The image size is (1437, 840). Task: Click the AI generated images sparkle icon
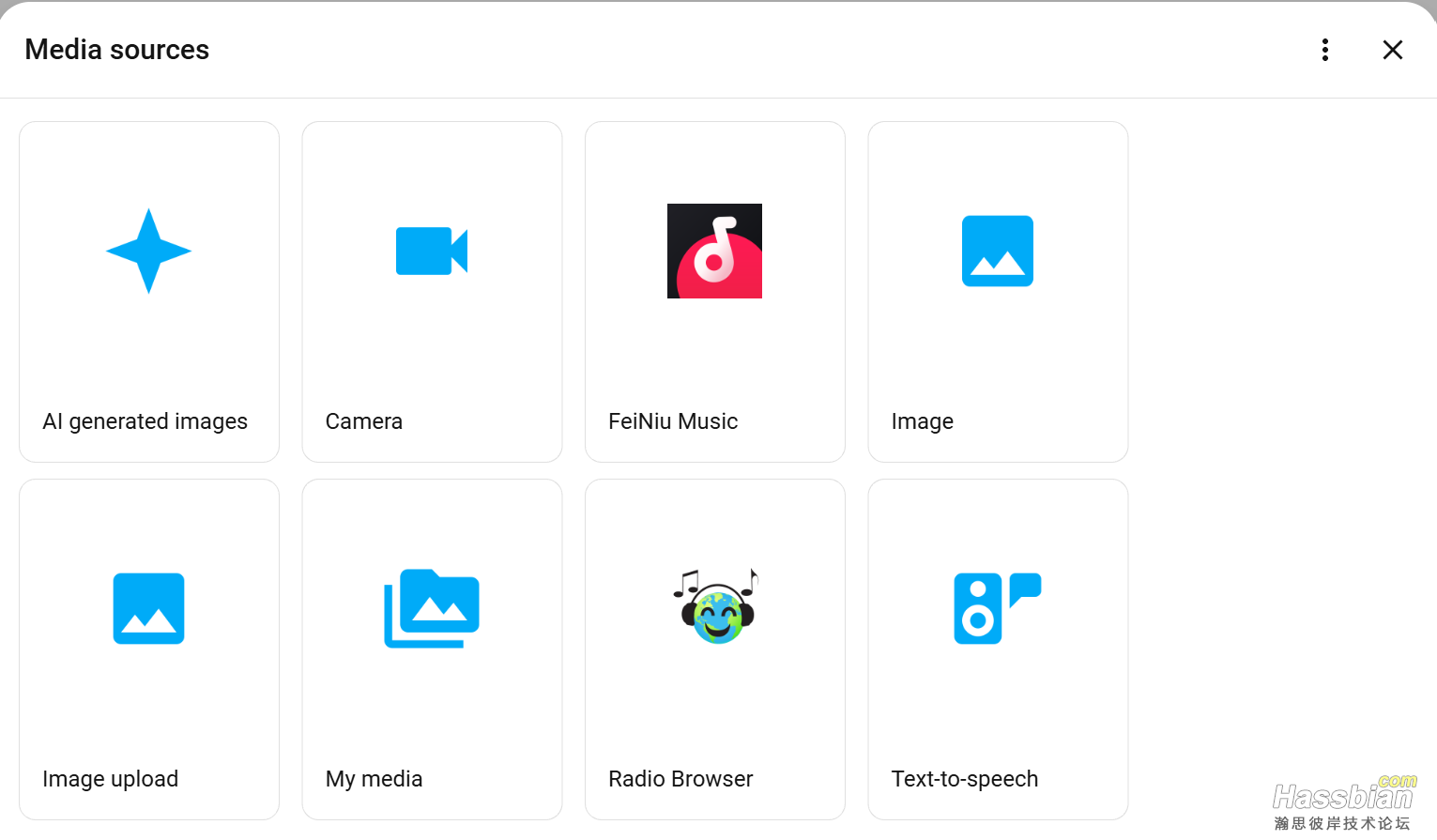pyautogui.click(x=148, y=251)
